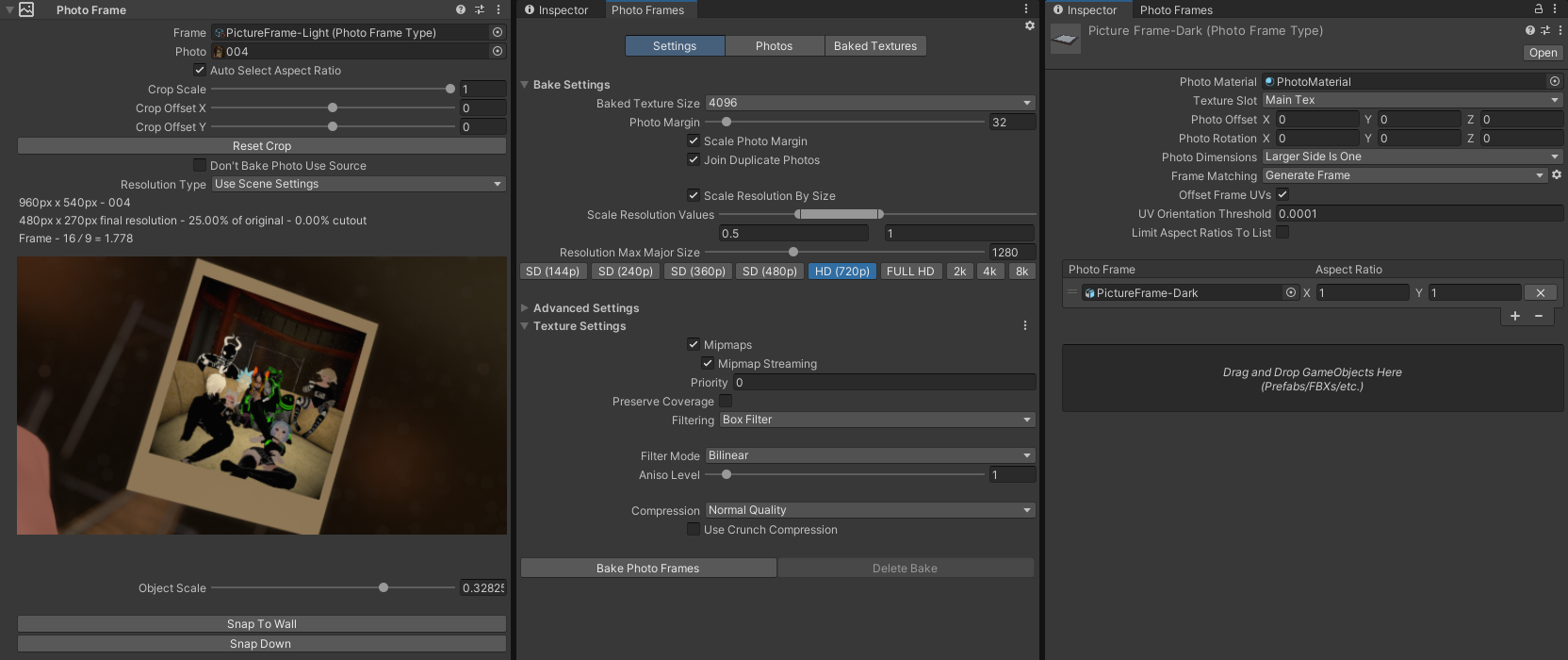
Task: Open object picker for Frame field
Action: click(x=498, y=32)
